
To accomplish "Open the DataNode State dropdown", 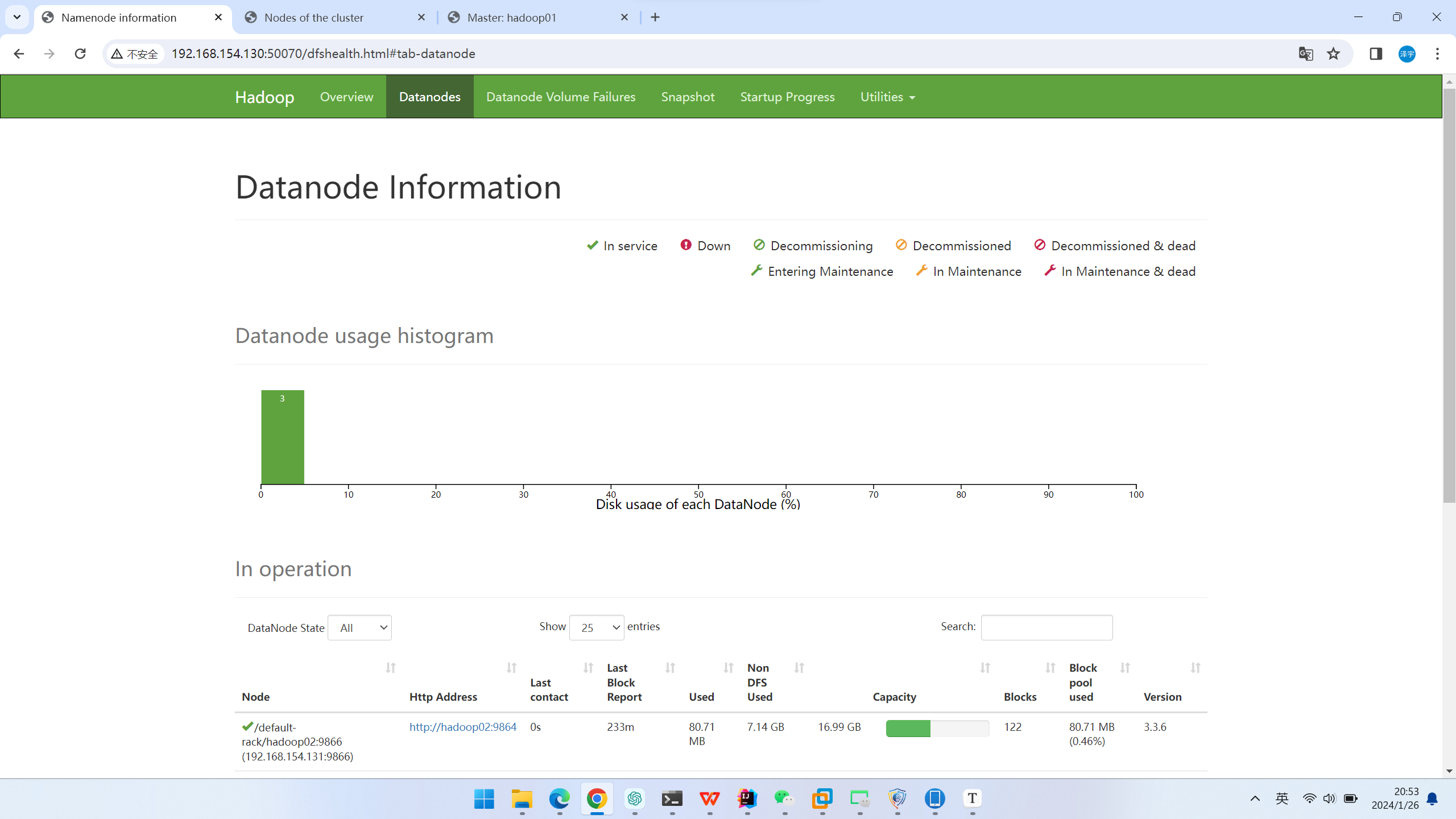I will point(359,627).
